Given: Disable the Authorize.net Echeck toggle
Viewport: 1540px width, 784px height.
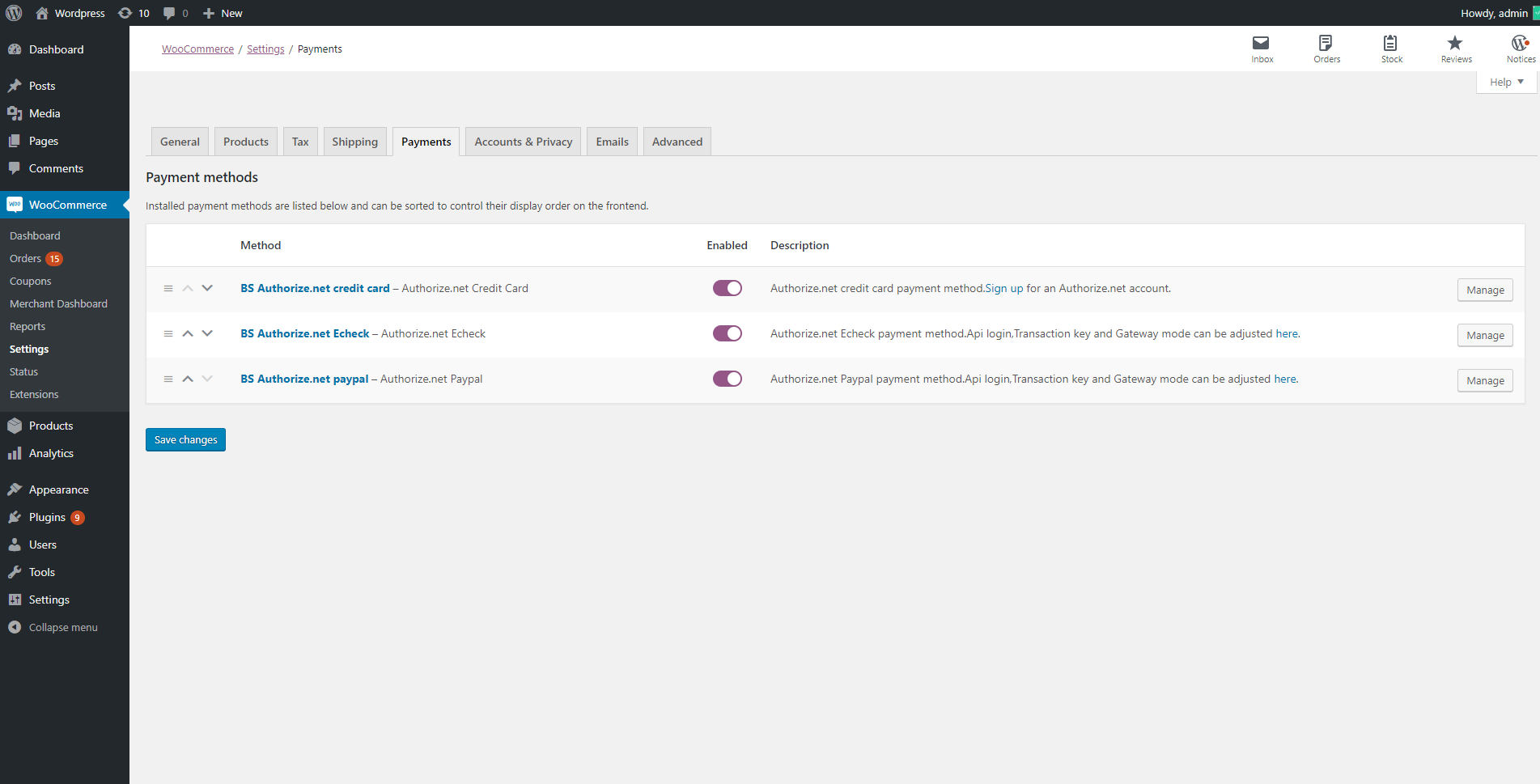Looking at the screenshot, I should tap(728, 333).
